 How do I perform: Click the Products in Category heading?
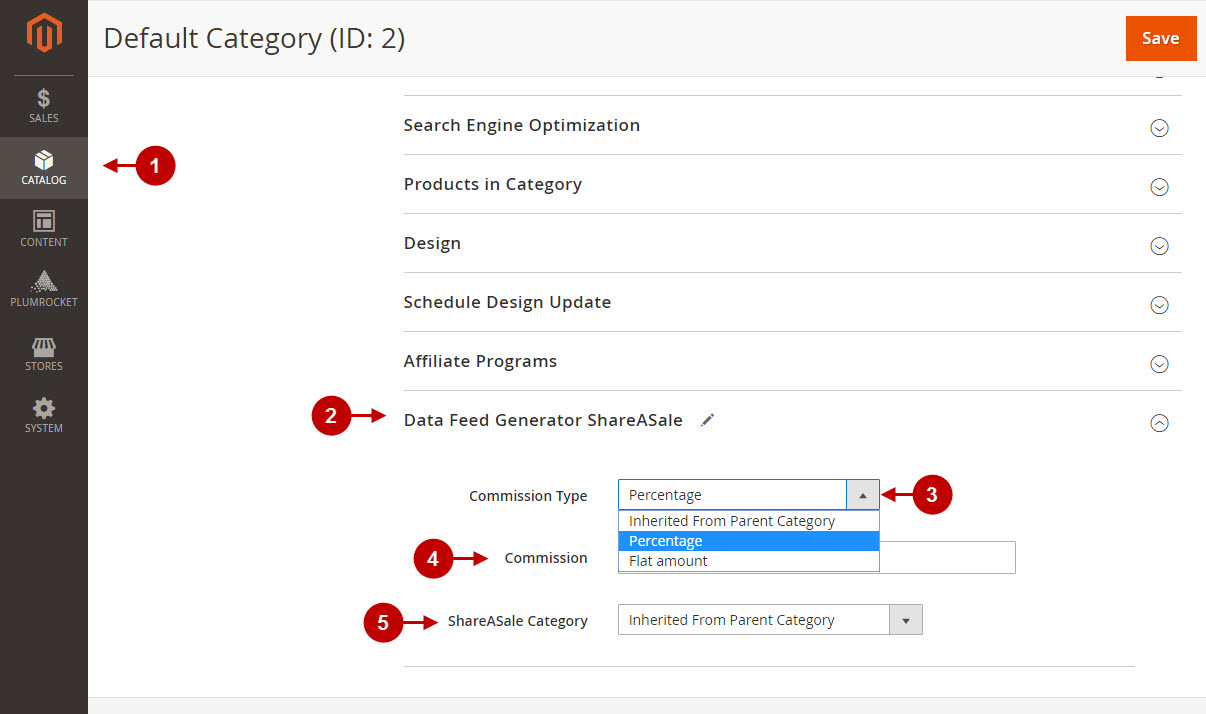click(493, 184)
